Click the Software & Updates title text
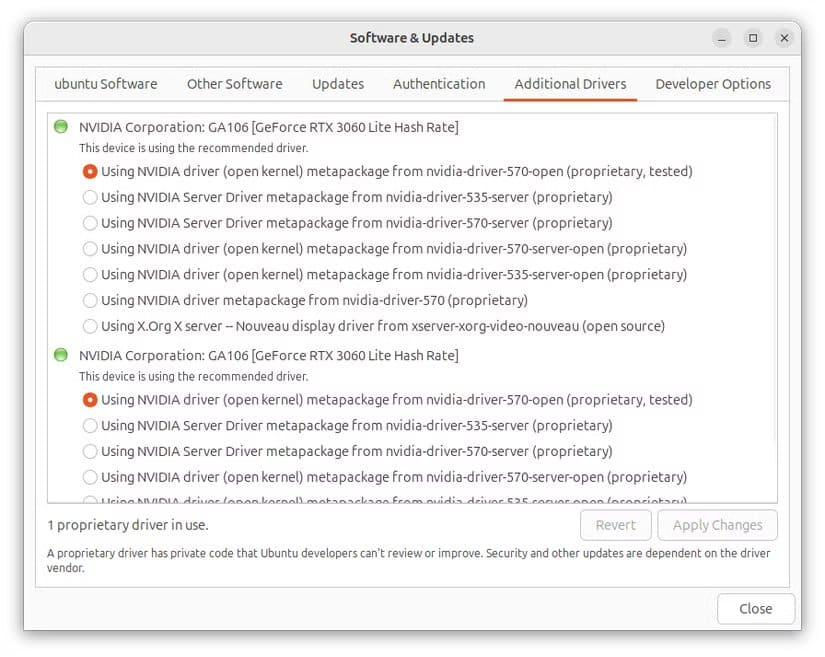This screenshot has width=825, height=657. pyautogui.click(x=412, y=38)
